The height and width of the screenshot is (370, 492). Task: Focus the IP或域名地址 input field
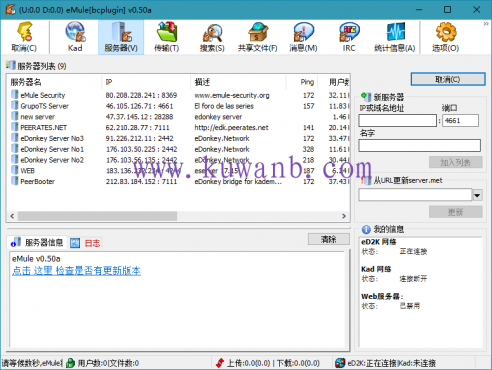tap(397, 120)
